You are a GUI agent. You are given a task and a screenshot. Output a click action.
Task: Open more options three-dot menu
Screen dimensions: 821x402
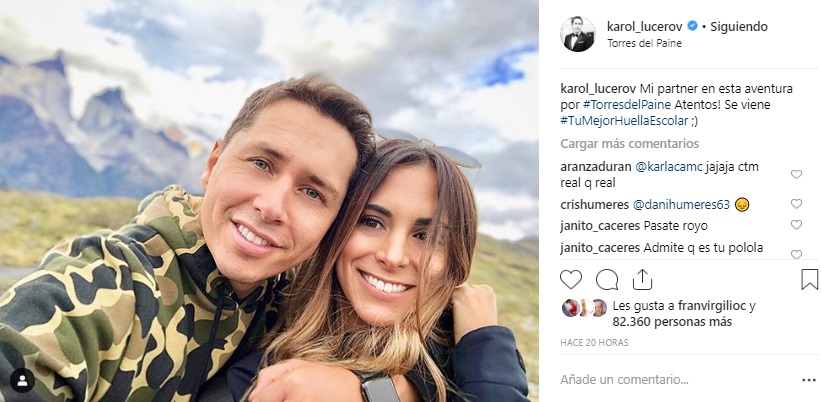coord(808,381)
